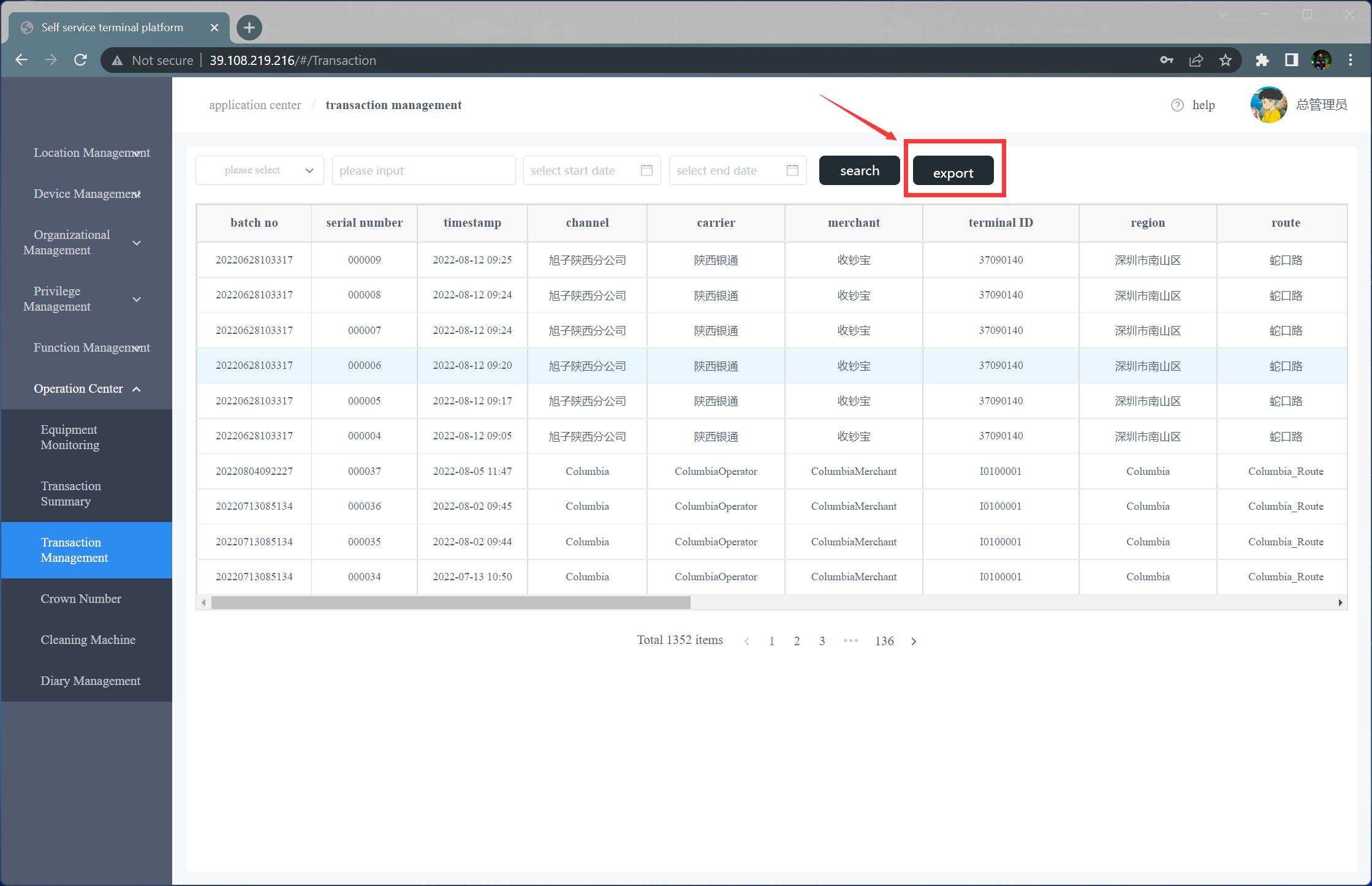The width and height of the screenshot is (1372, 886).
Task: Click the please input search field
Action: point(421,171)
